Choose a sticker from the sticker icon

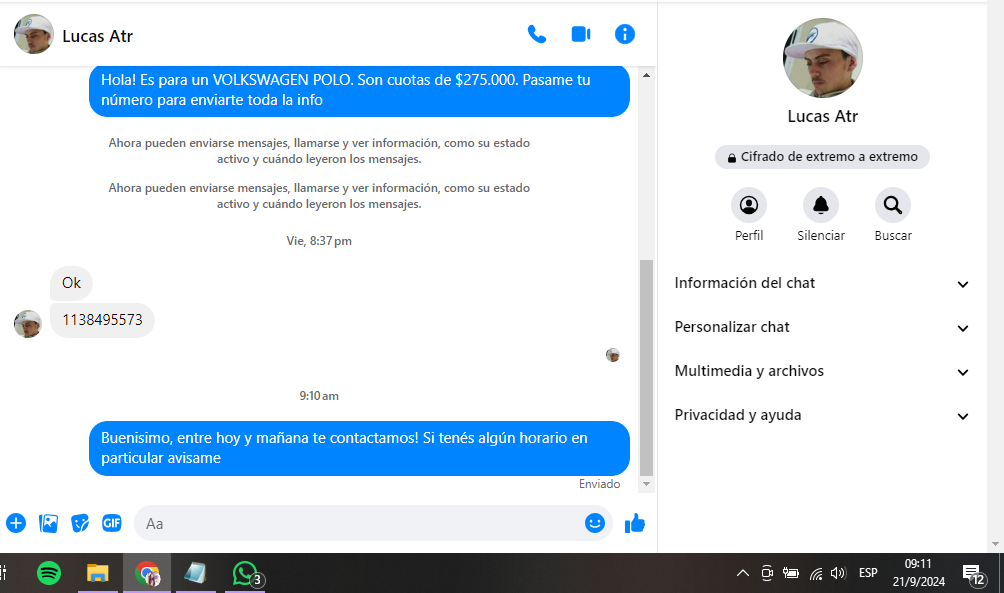click(80, 523)
